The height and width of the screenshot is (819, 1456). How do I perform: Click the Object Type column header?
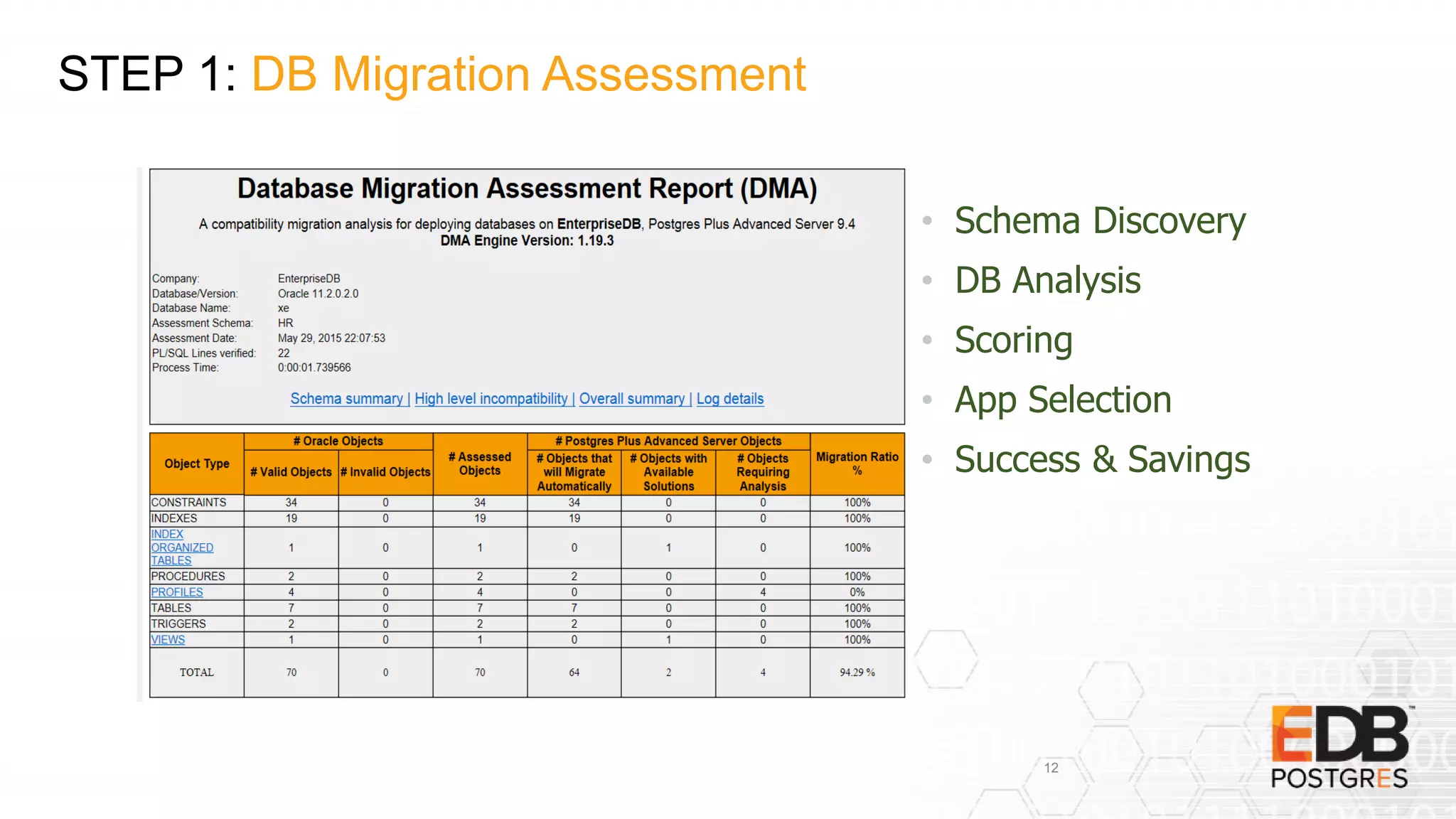[x=197, y=464]
